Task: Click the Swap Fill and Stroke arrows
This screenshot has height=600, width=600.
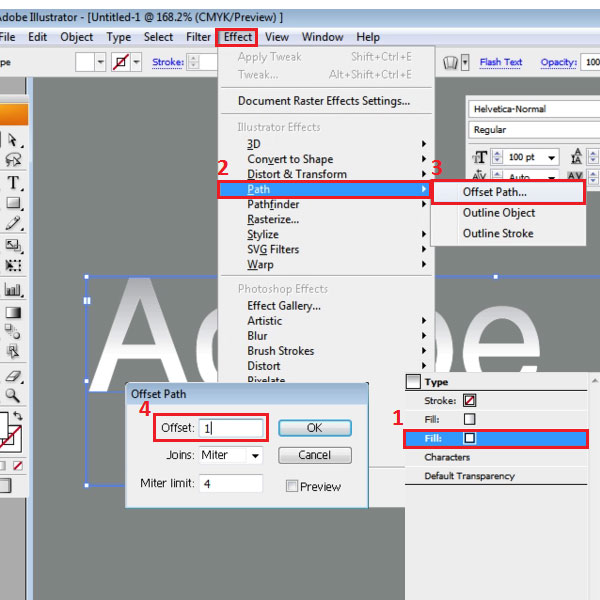Action: point(18,416)
